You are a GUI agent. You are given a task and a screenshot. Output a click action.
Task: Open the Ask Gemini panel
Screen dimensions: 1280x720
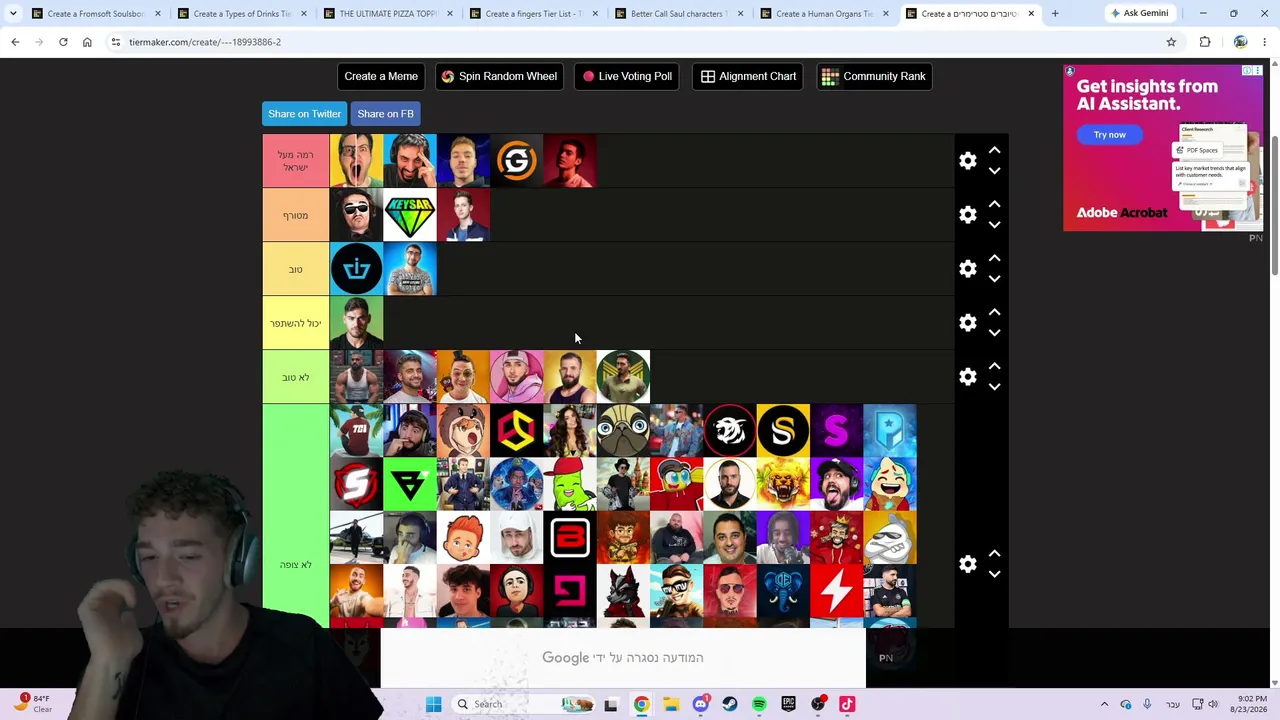(x=1139, y=14)
